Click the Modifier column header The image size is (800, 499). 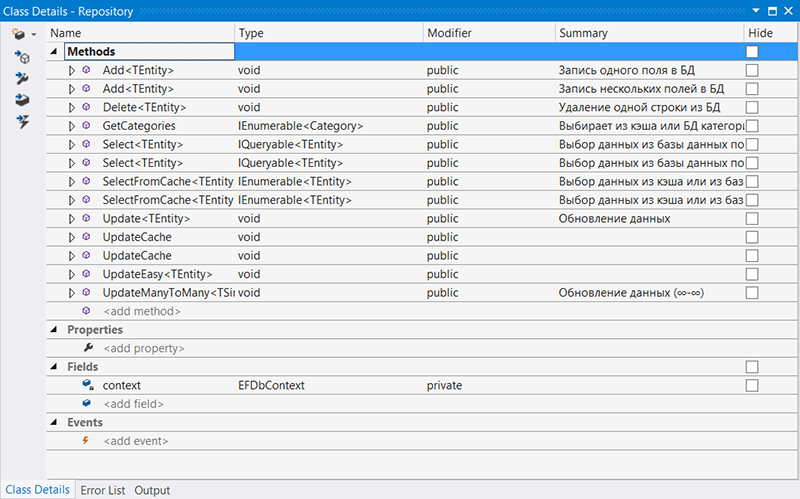(x=489, y=33)
